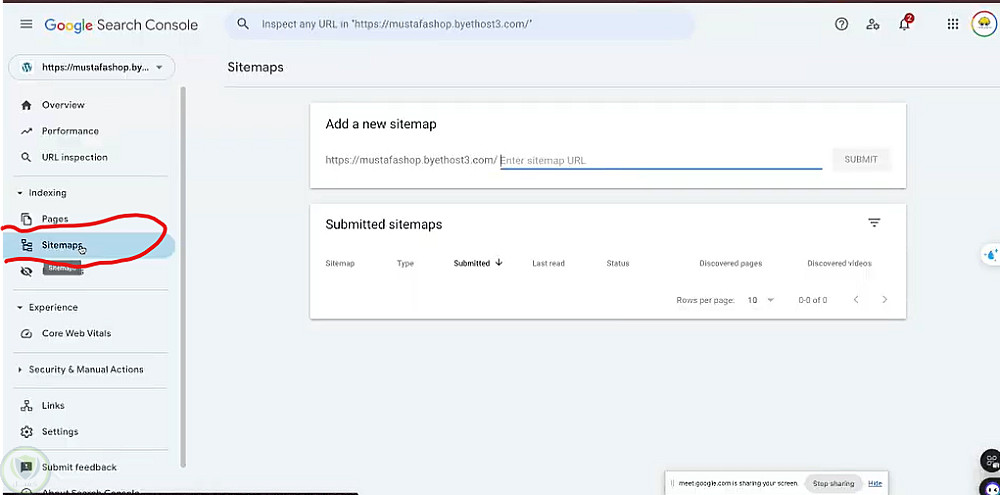Open the hamburger main menu
This screenshot has width=1000, height=495.
(x=26, y=24)
